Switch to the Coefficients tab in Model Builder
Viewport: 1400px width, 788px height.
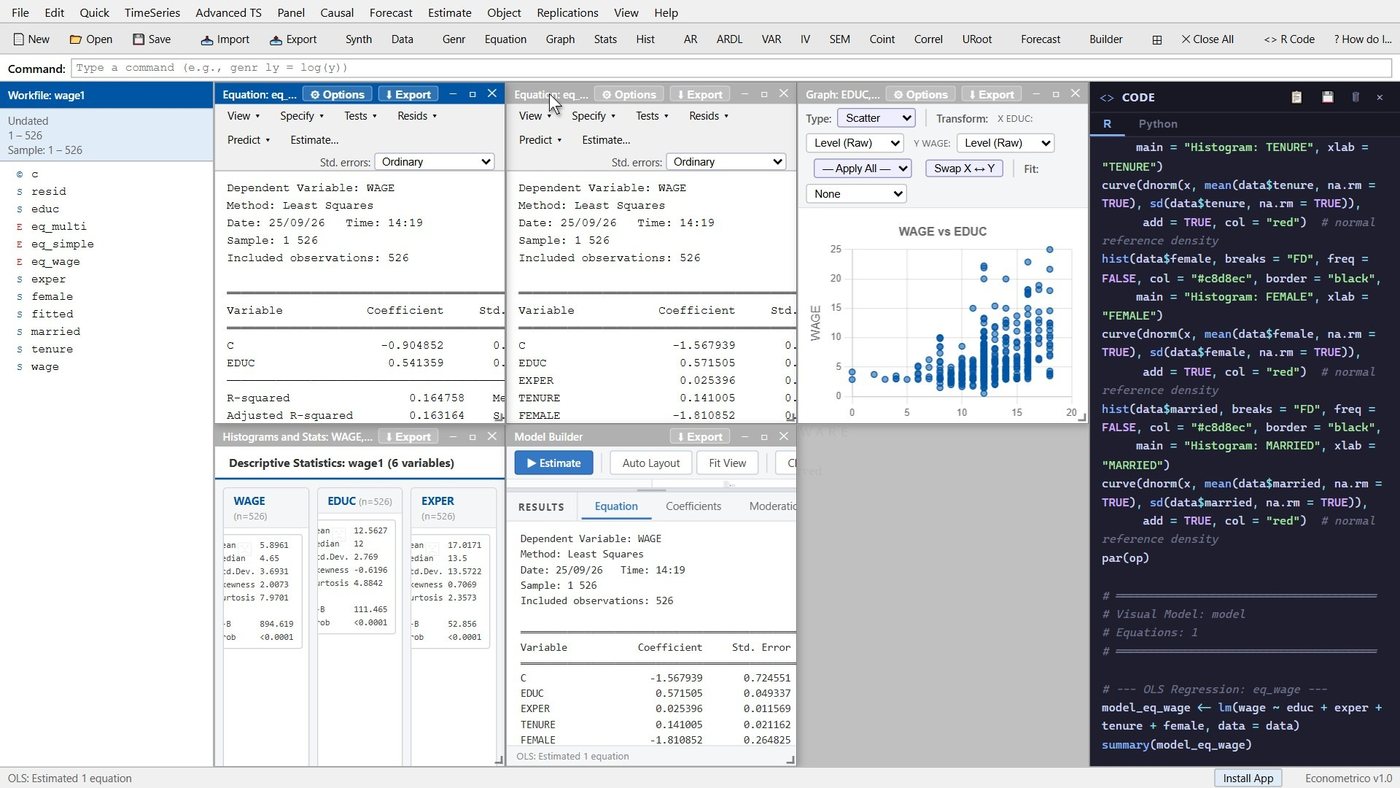tap(693, 506)
